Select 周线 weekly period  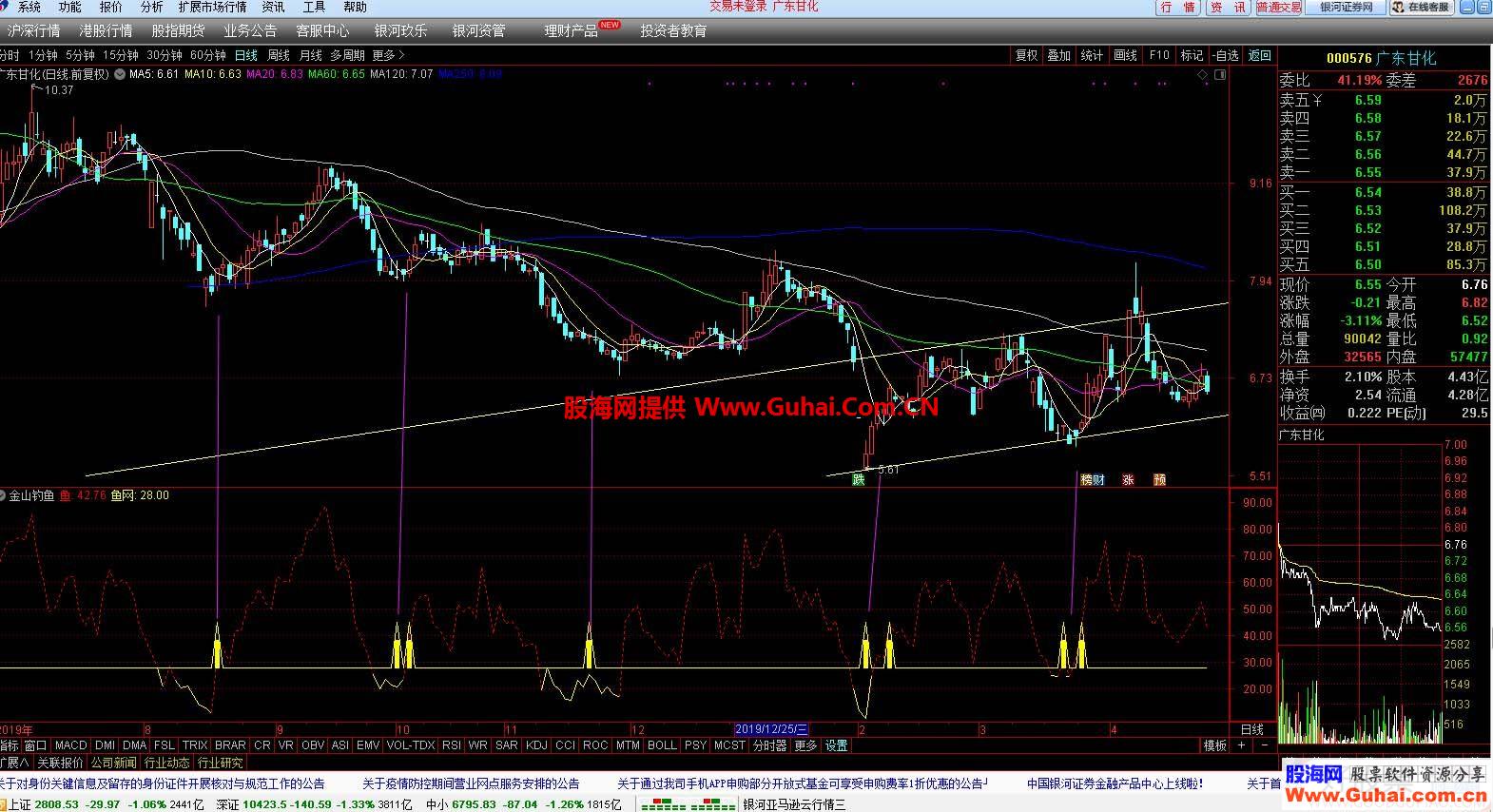pos(278,55)
